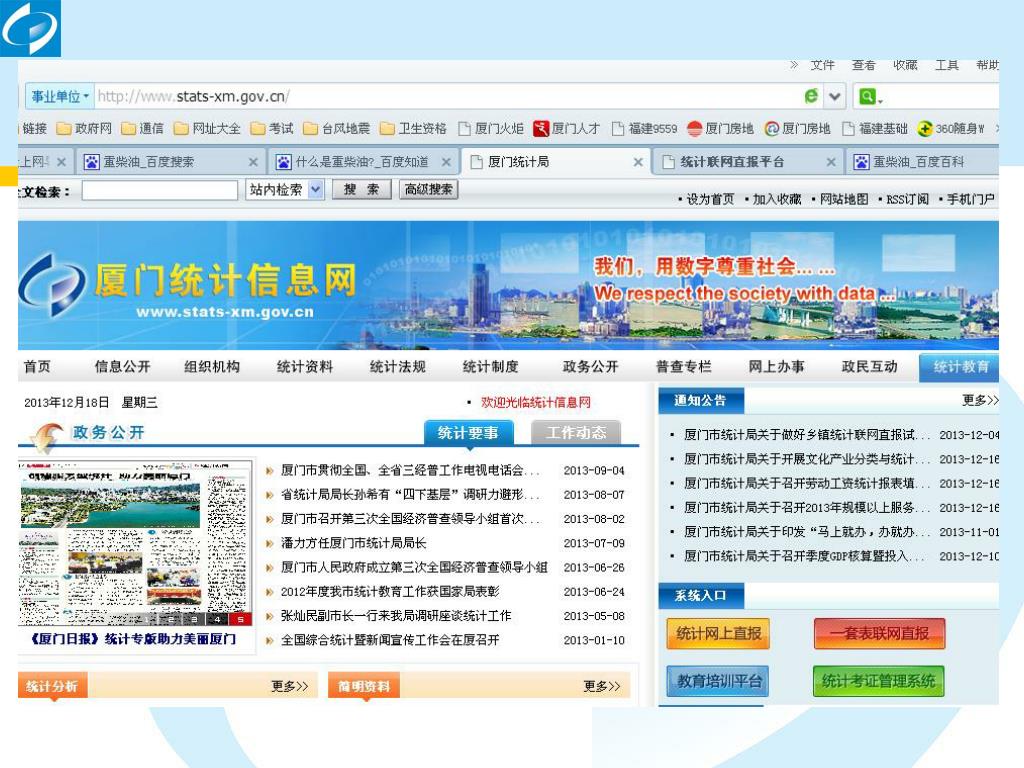Close the 厦门统计局 tab
1024x768 pixels.
click(638, 162)
